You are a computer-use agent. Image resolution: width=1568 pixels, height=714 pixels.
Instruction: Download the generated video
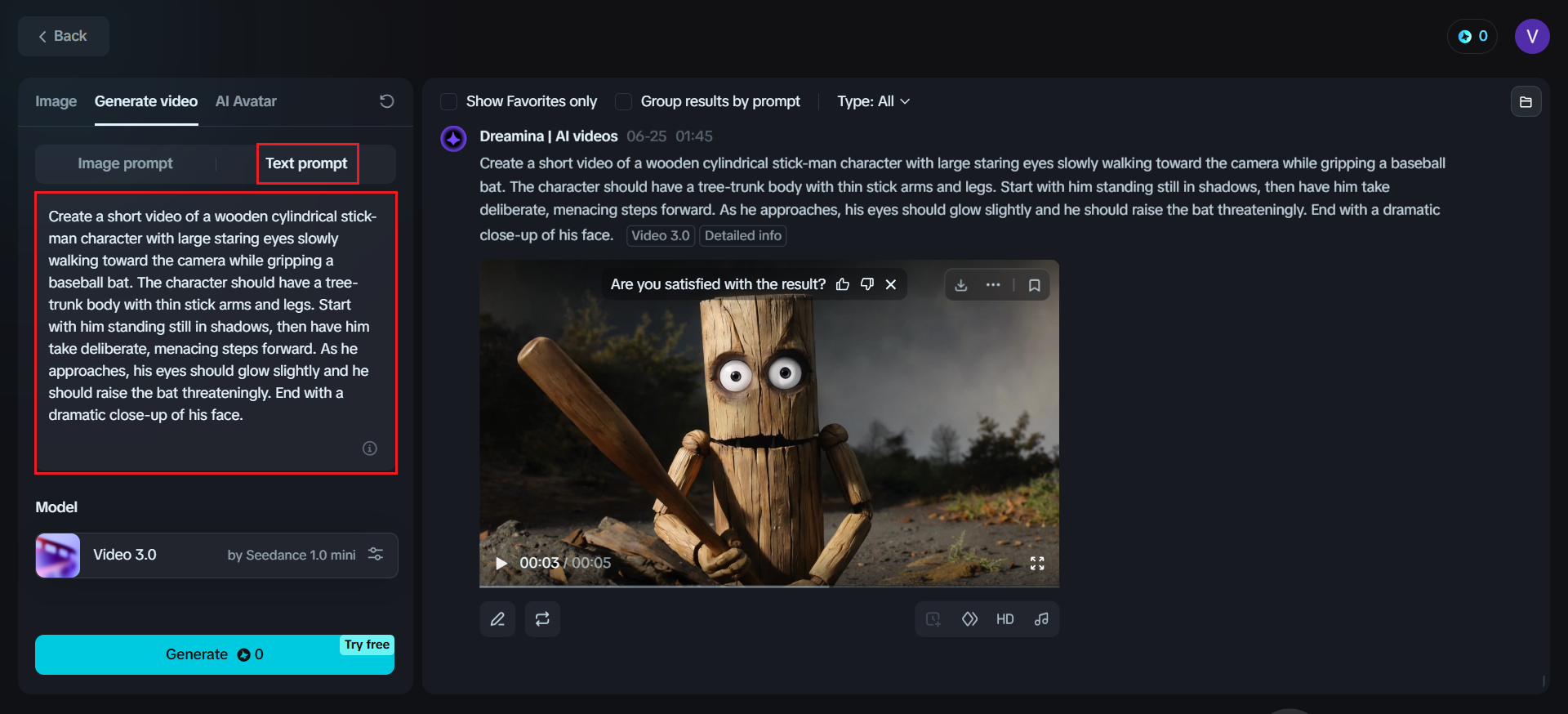(961, 285)
